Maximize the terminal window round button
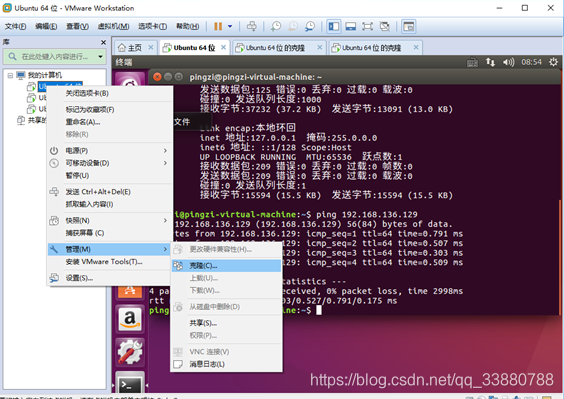 tap(178, 77)
